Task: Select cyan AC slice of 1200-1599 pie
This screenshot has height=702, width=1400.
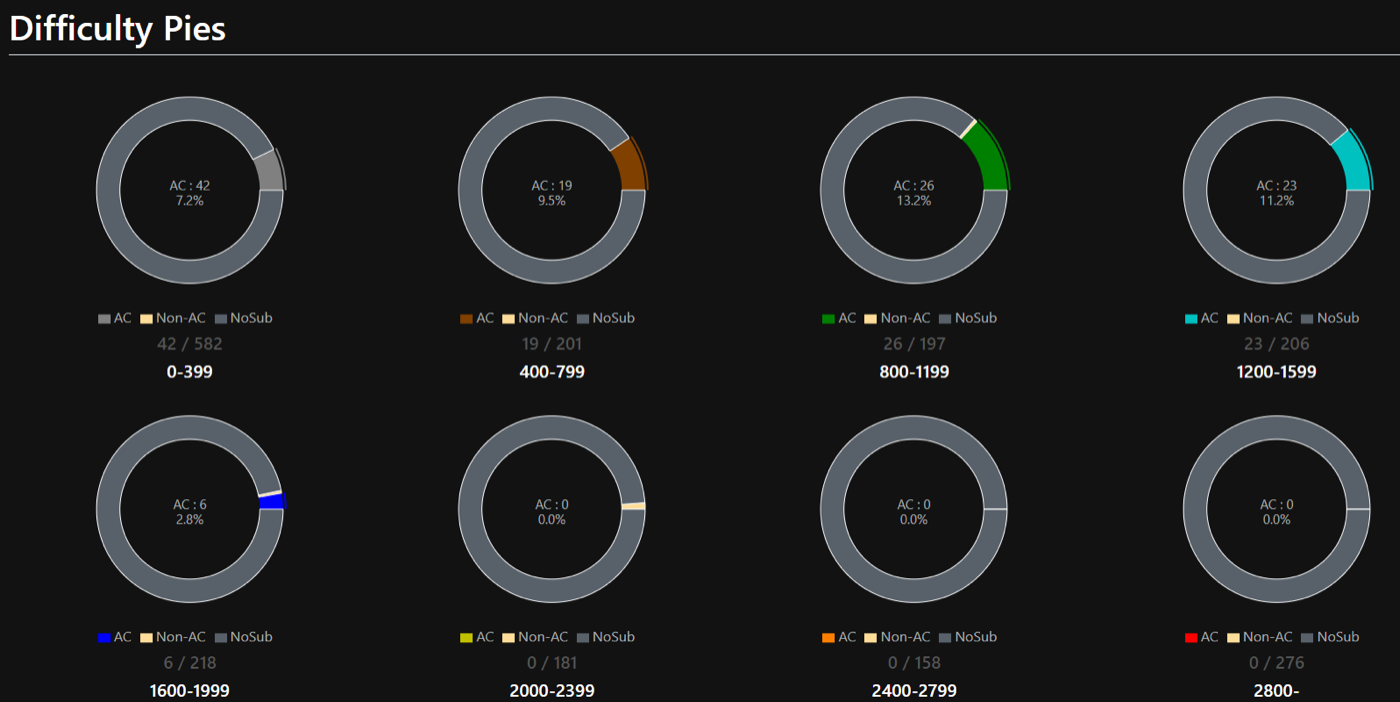Action: coord(1355,165)
